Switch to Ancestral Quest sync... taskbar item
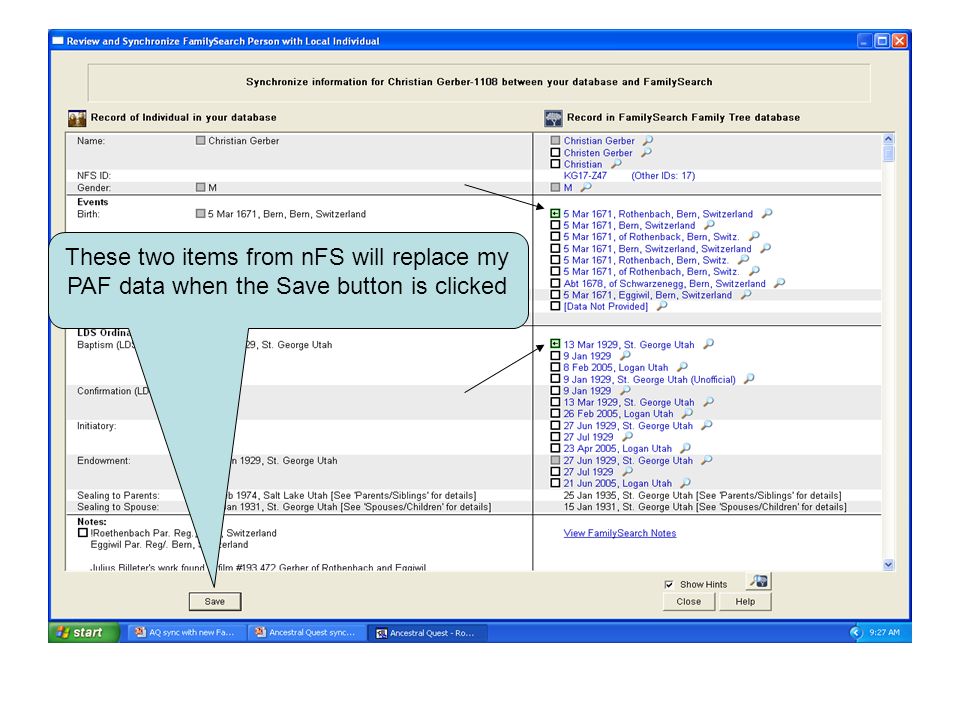960x720 pixels. [306, 632]
